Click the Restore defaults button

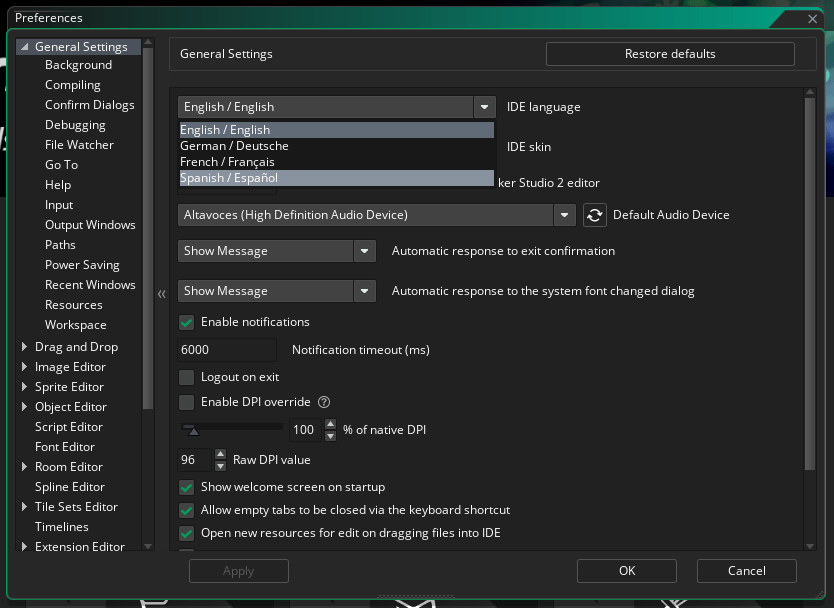670,54
